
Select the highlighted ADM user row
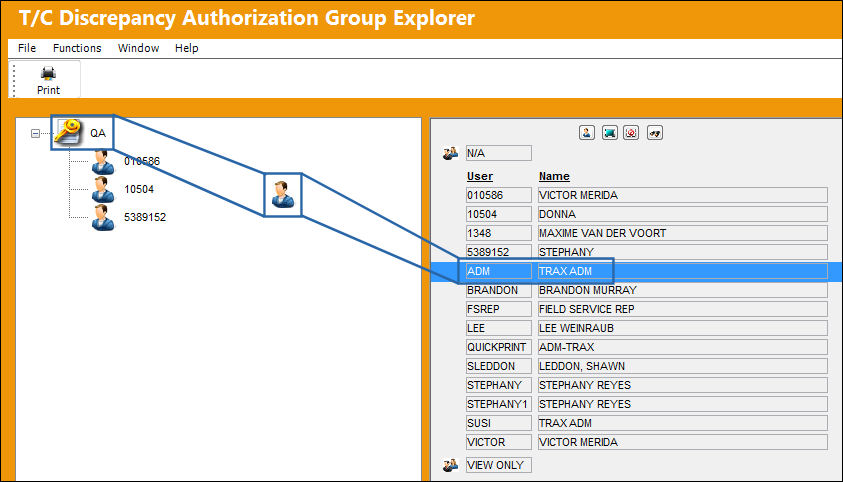coord(637,271)
